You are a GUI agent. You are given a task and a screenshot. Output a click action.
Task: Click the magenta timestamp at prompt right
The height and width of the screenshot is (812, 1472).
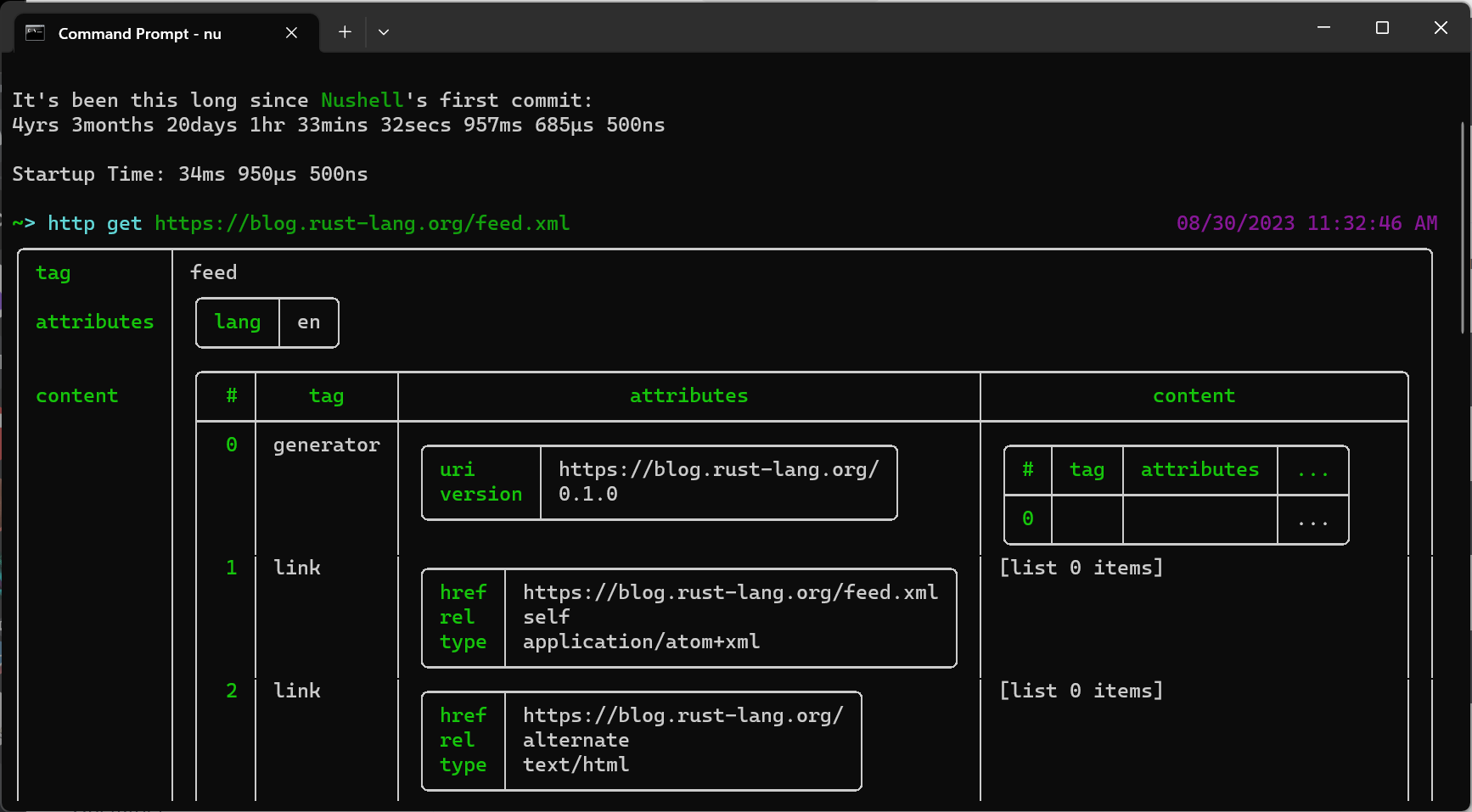pyautogui.click(x=1306, y=223)
